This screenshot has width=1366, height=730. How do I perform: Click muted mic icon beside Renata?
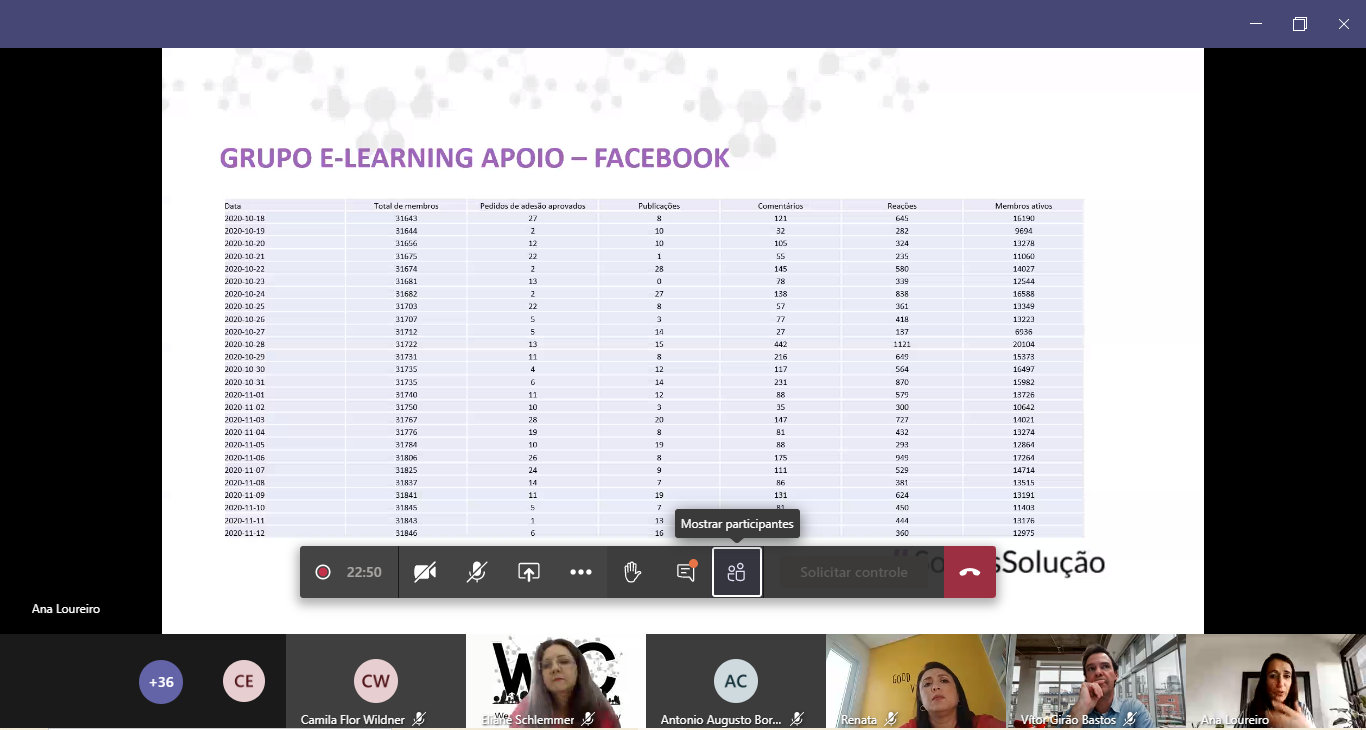click(891, 719)
